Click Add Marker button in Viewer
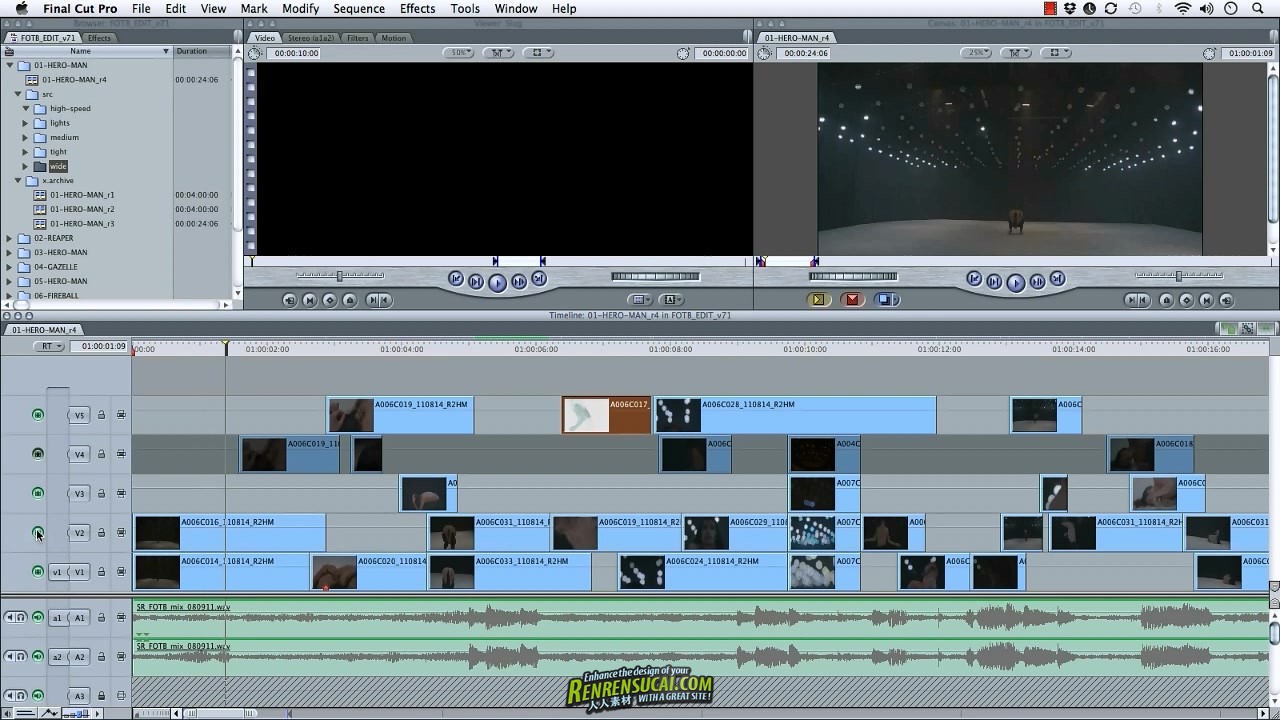 350,300
